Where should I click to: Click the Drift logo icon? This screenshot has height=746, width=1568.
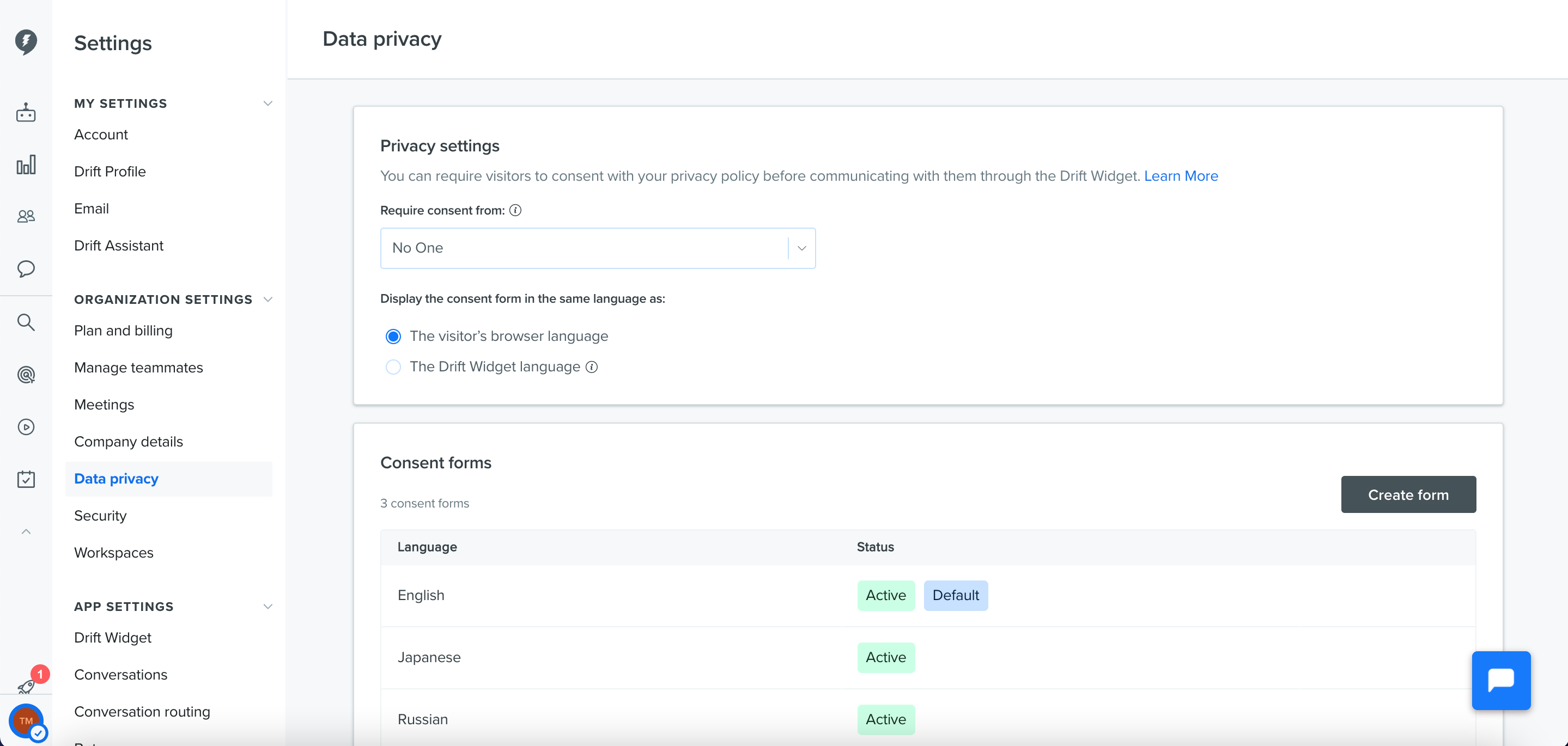(x=26, y=42)
